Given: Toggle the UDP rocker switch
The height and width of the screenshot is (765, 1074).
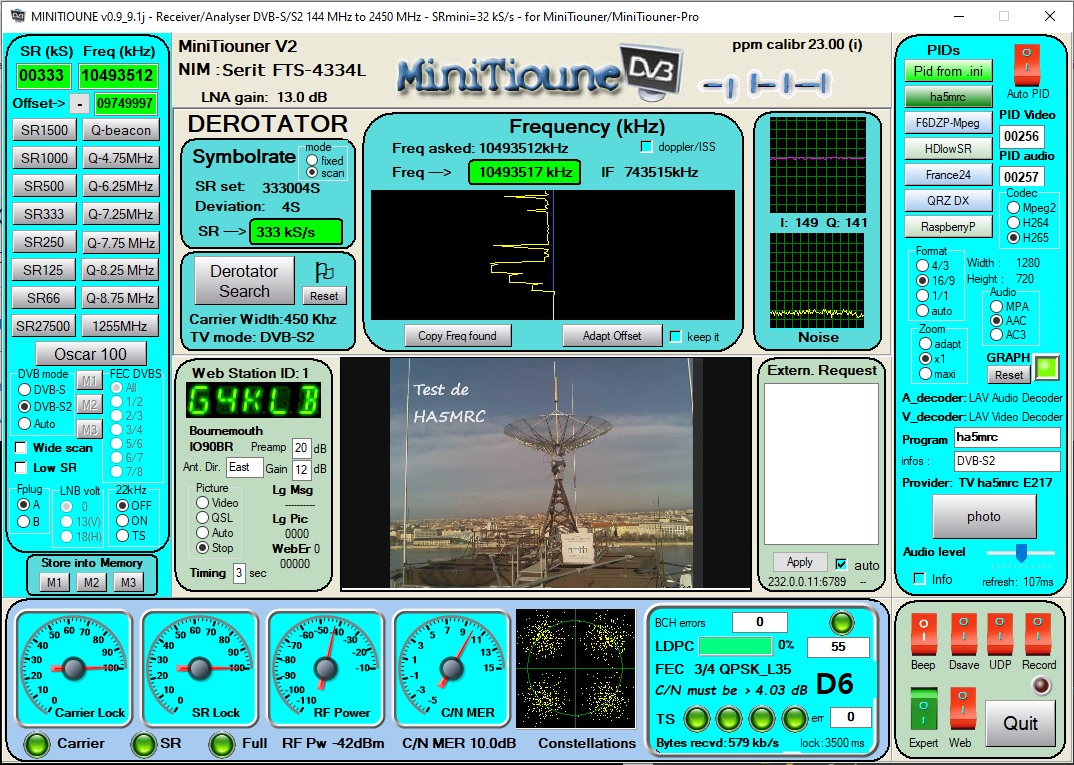Looking at the screenshot, I should (1000, 635).
